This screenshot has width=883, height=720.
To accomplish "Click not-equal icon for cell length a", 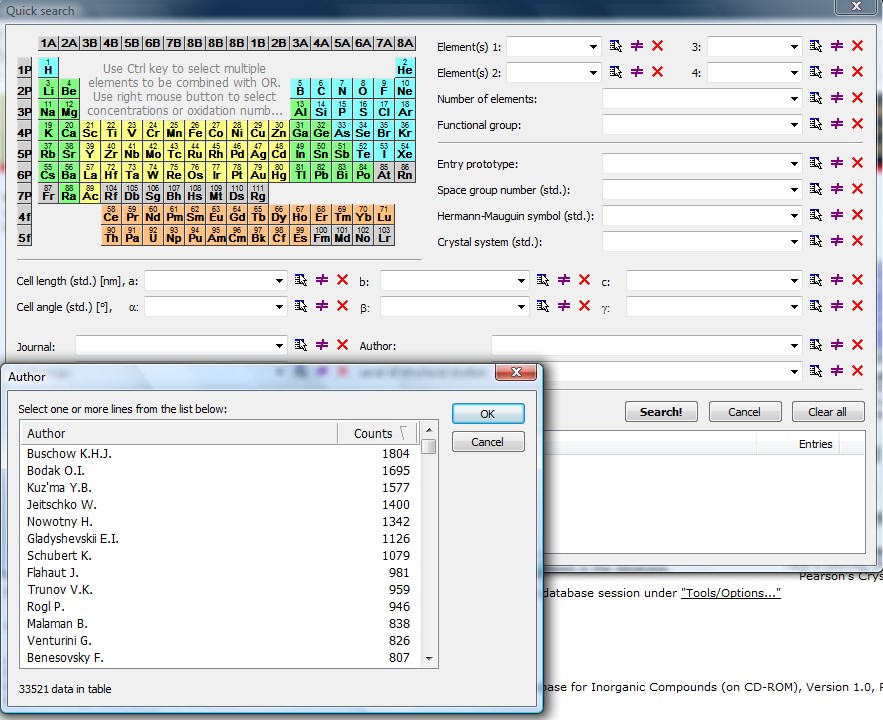I will (x=322, y=281).
